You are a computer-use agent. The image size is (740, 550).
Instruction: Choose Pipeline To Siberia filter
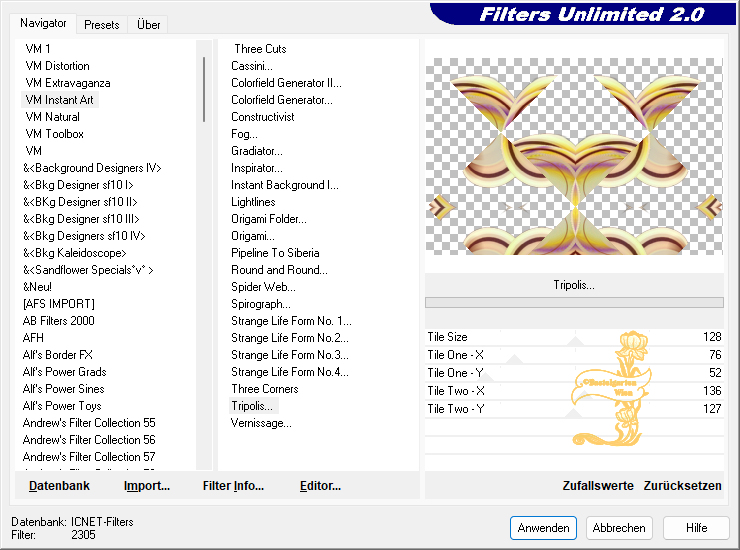(275, 253)
